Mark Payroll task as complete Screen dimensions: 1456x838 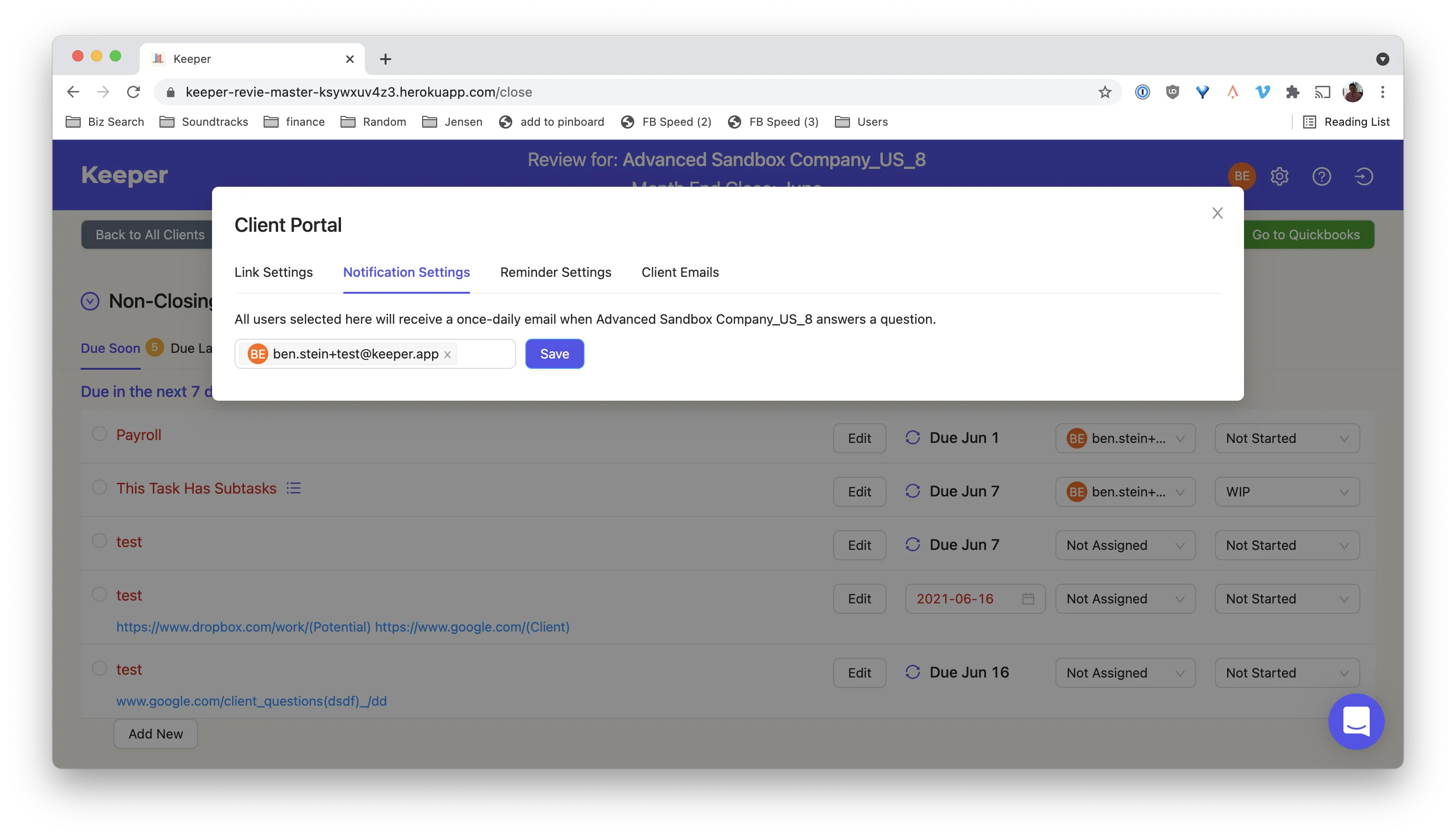point(99,434)
